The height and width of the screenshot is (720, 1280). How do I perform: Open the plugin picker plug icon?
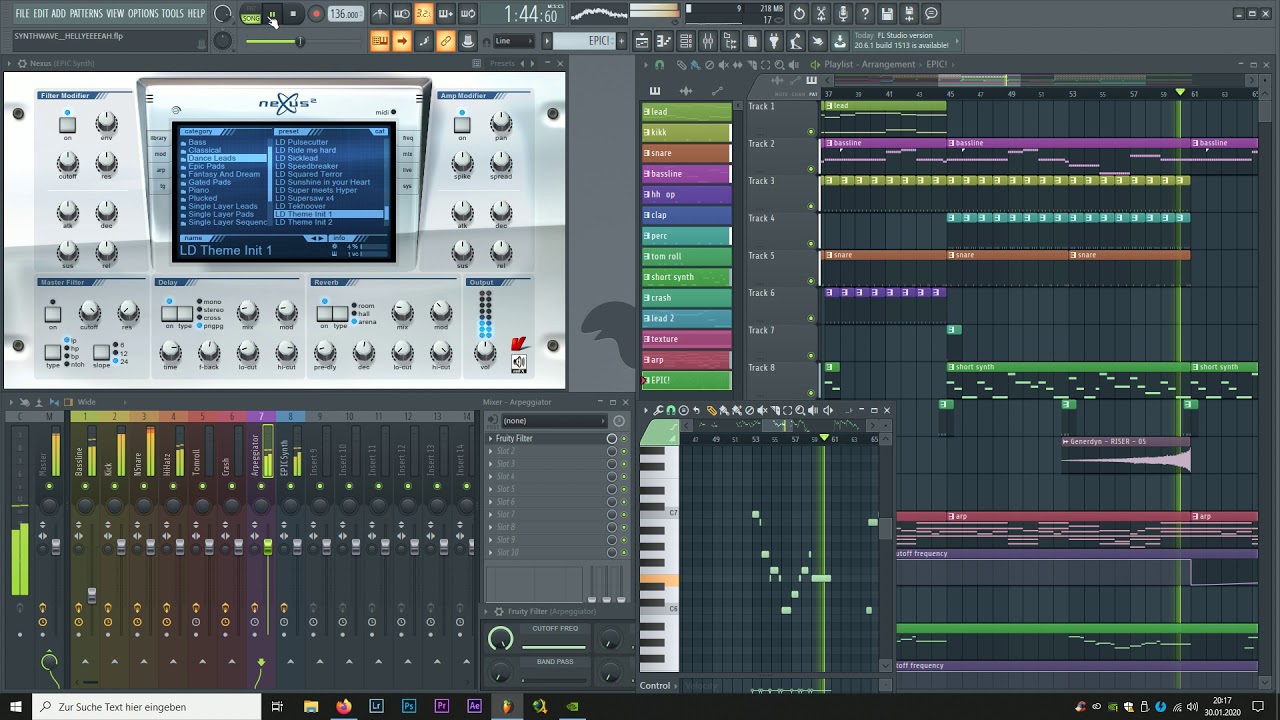(x=774, y=41)
